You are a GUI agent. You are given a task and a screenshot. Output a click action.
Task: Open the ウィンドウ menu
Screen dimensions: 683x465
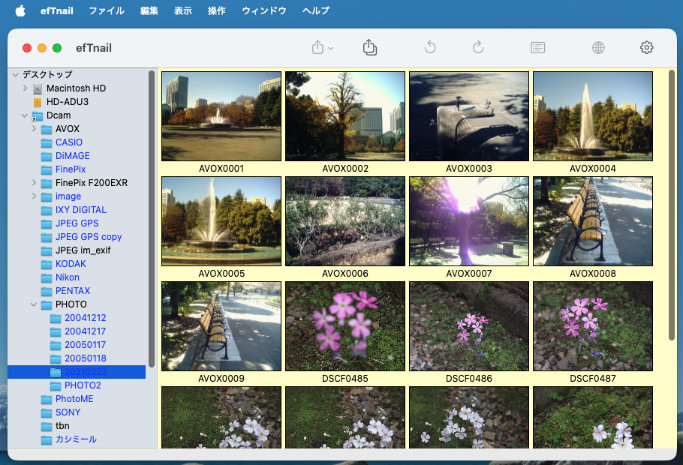(x=264, y=10)
